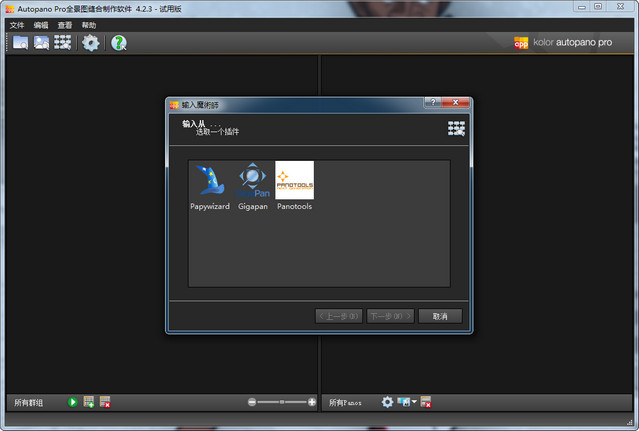Viewport: 639px width, 431px height.
Task: Click the remove panoramas red X icon
Action: coord(426,402)
